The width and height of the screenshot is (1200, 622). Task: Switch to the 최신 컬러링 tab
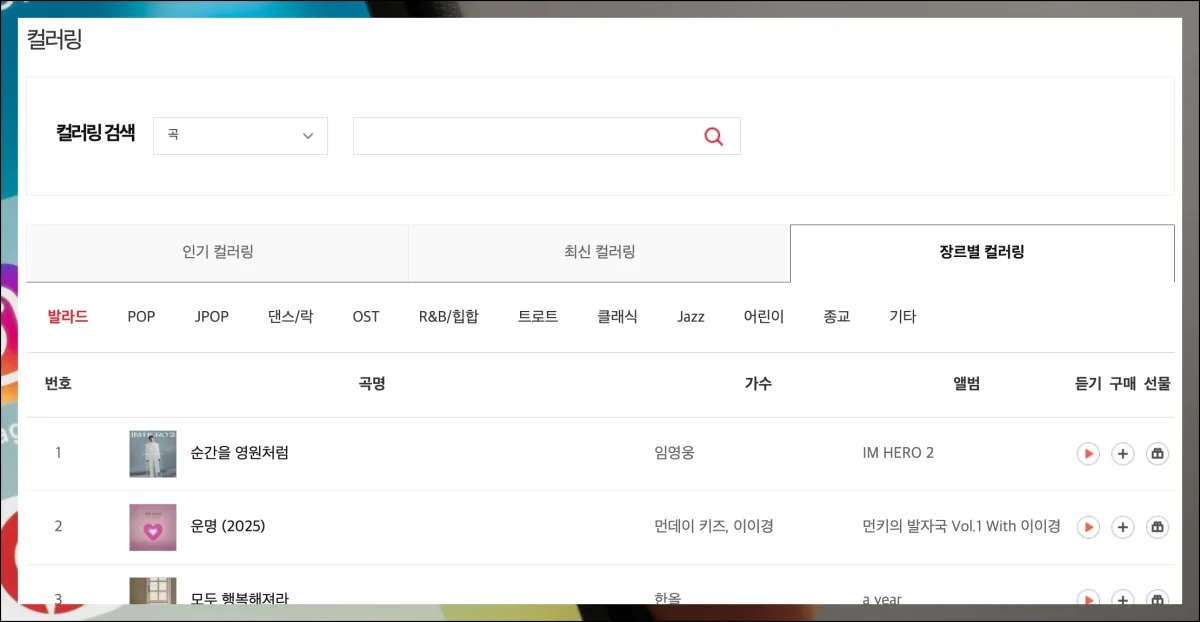tap(599, 252)
